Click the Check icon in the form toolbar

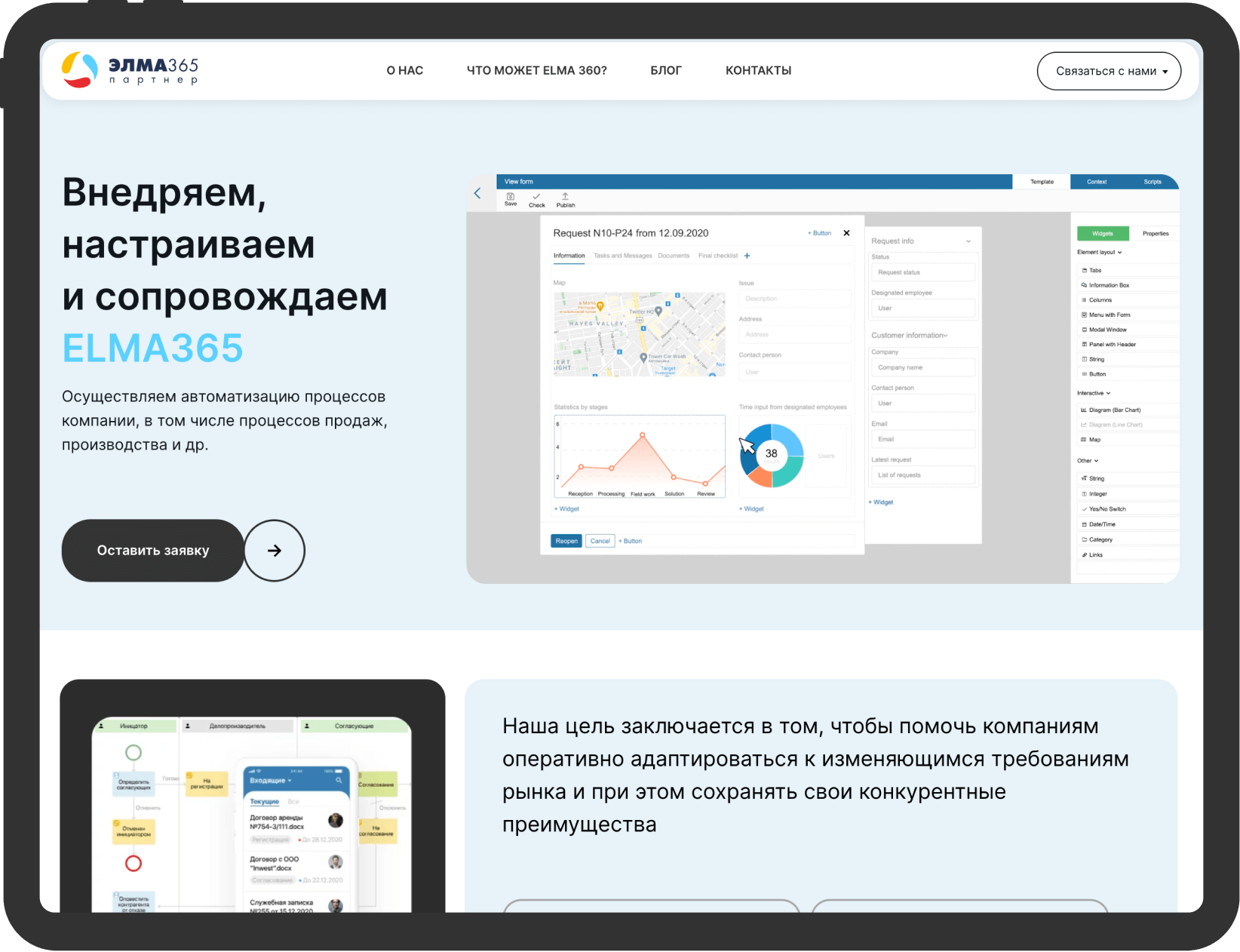pos(537,200)
